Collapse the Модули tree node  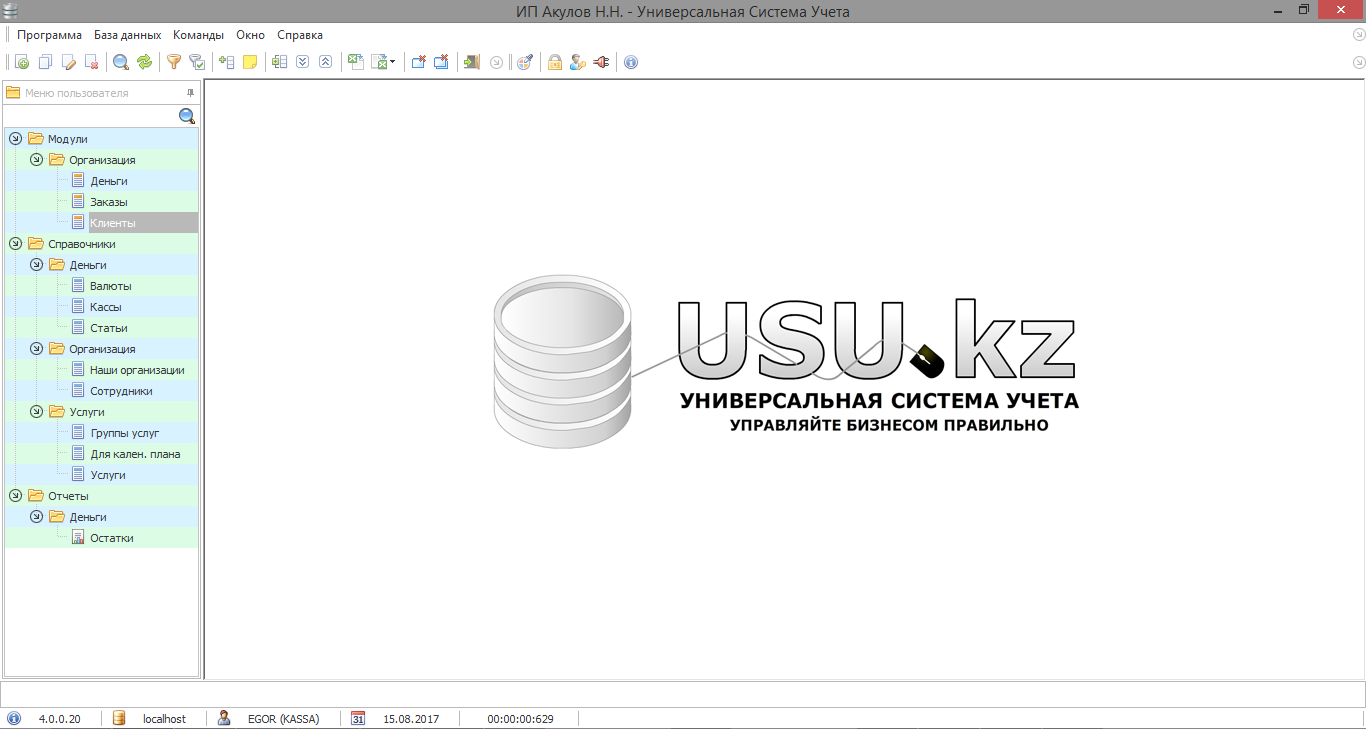tap(15, 139)
